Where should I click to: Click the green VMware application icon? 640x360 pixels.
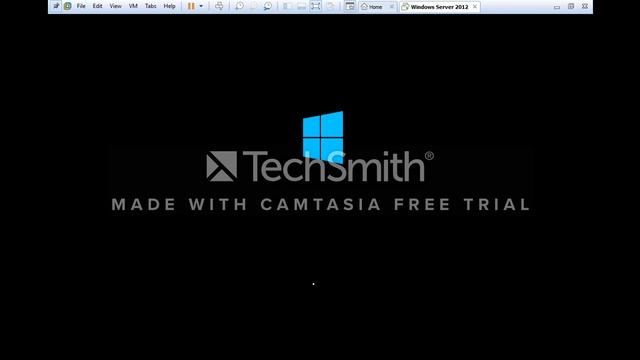pyautogui.click(x=68, y=6)
